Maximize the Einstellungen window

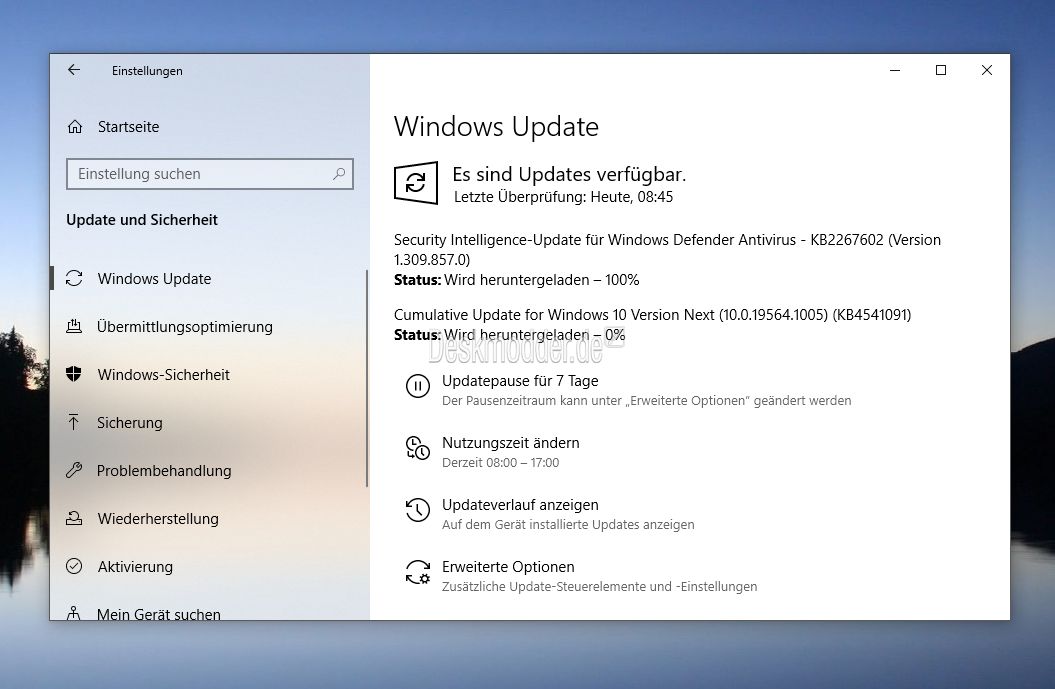point(941,70)
